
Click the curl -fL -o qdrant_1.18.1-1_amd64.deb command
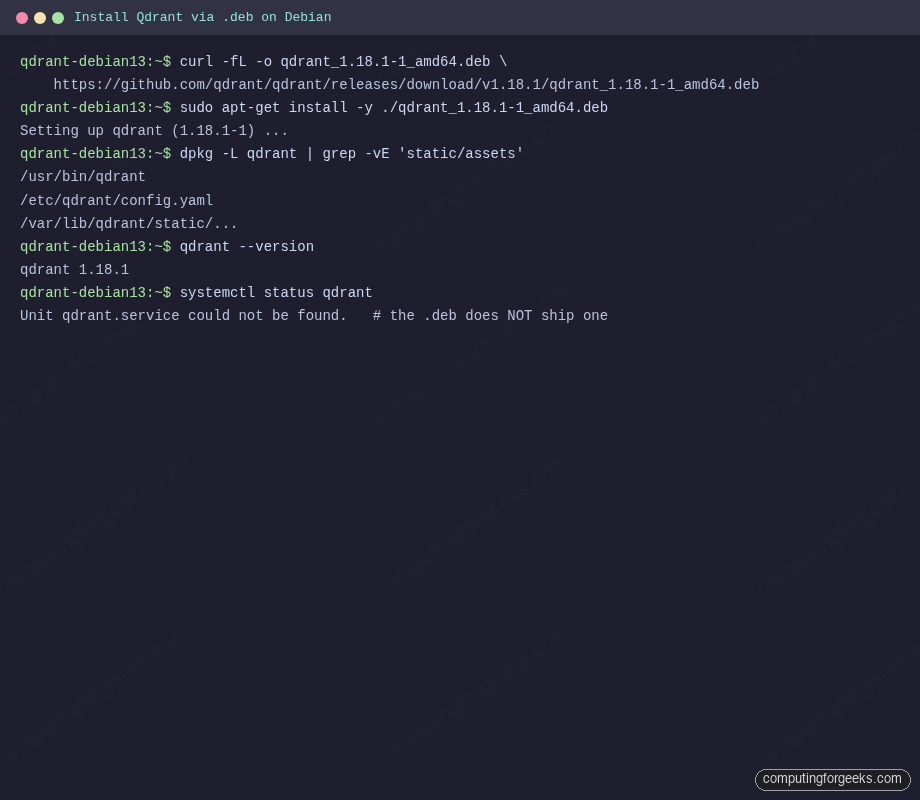click(x=343, y=62)
